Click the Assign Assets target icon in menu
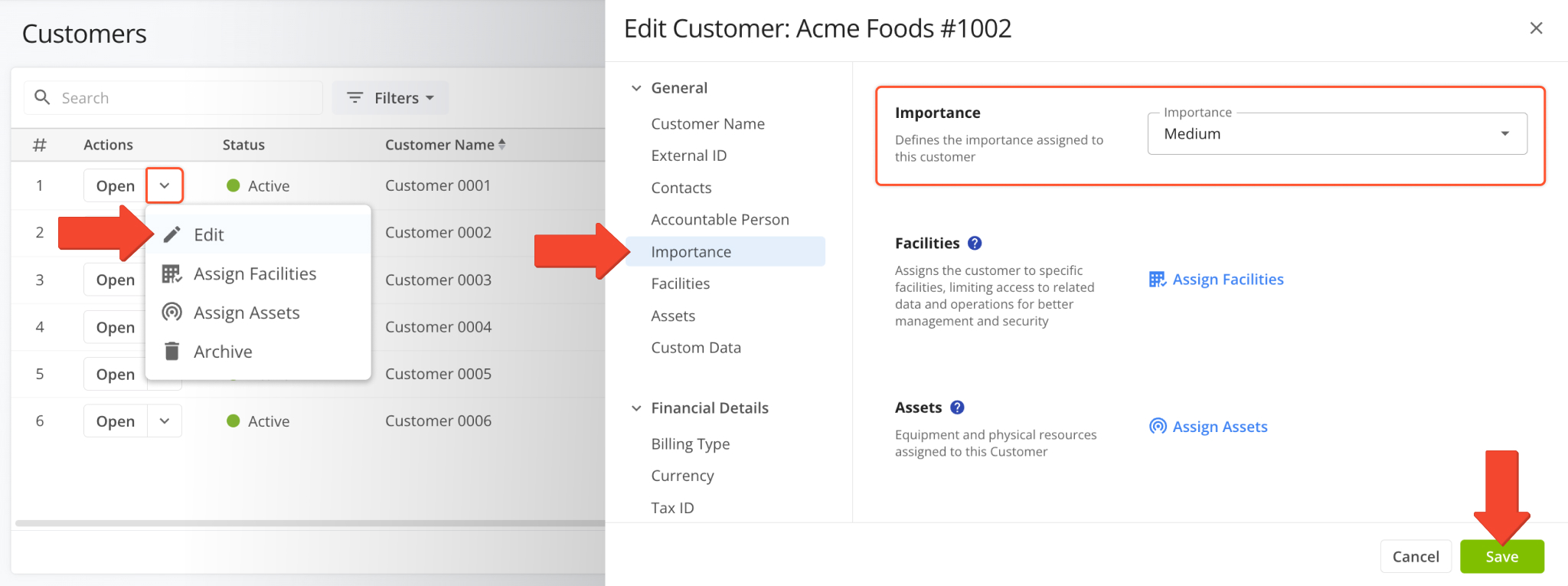 172,313
